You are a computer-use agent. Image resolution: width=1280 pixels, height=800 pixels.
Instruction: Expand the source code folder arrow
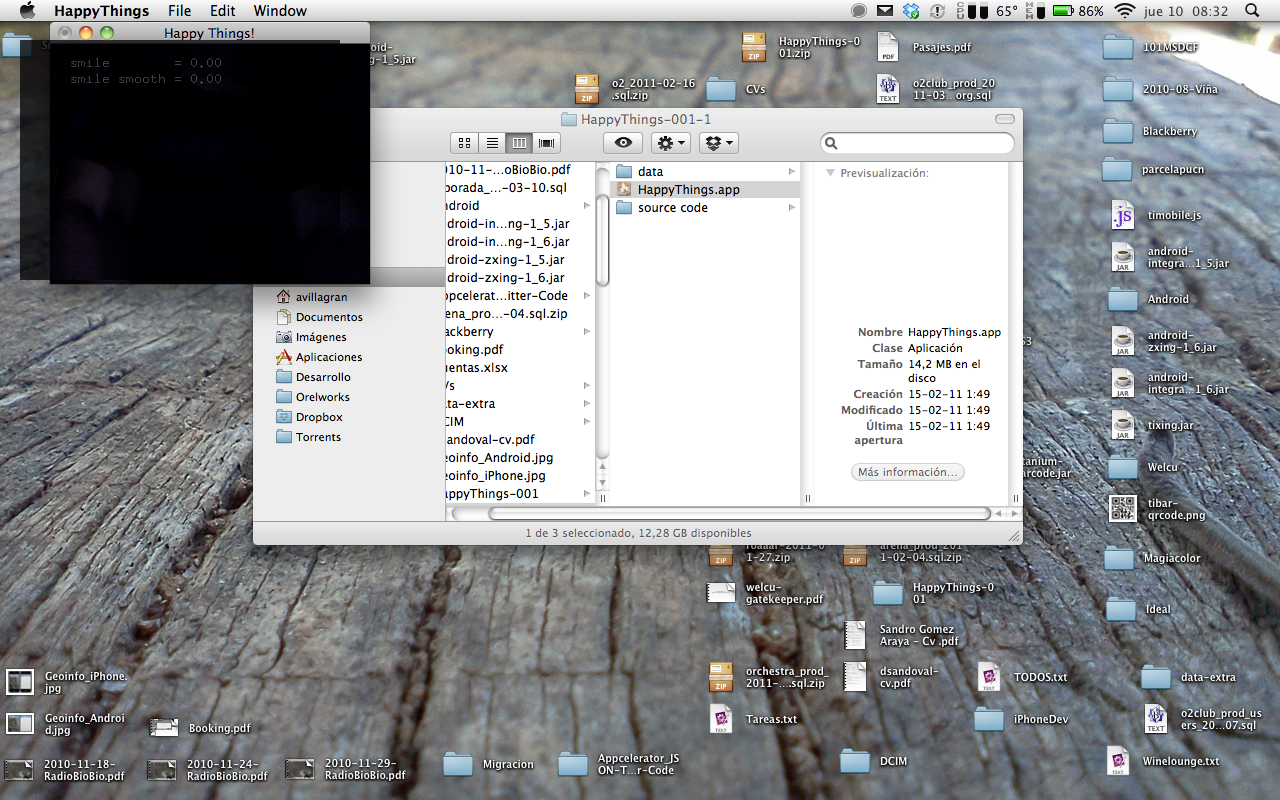click(792, 208)
